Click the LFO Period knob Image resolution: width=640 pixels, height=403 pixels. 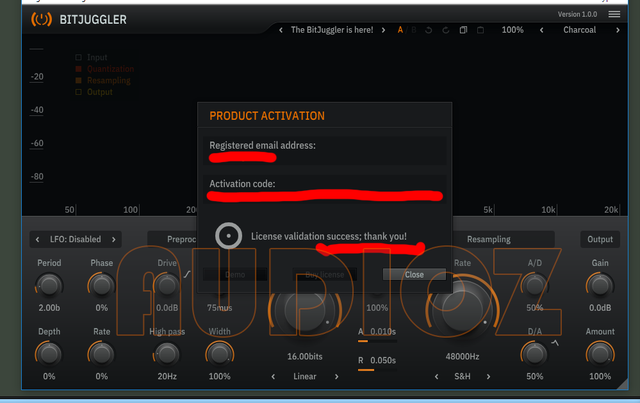tap(49, 285)
